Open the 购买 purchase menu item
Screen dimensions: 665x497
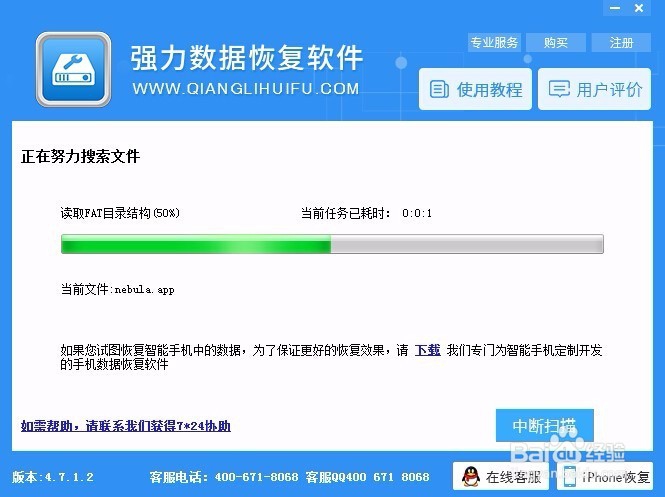coord(556,42)
